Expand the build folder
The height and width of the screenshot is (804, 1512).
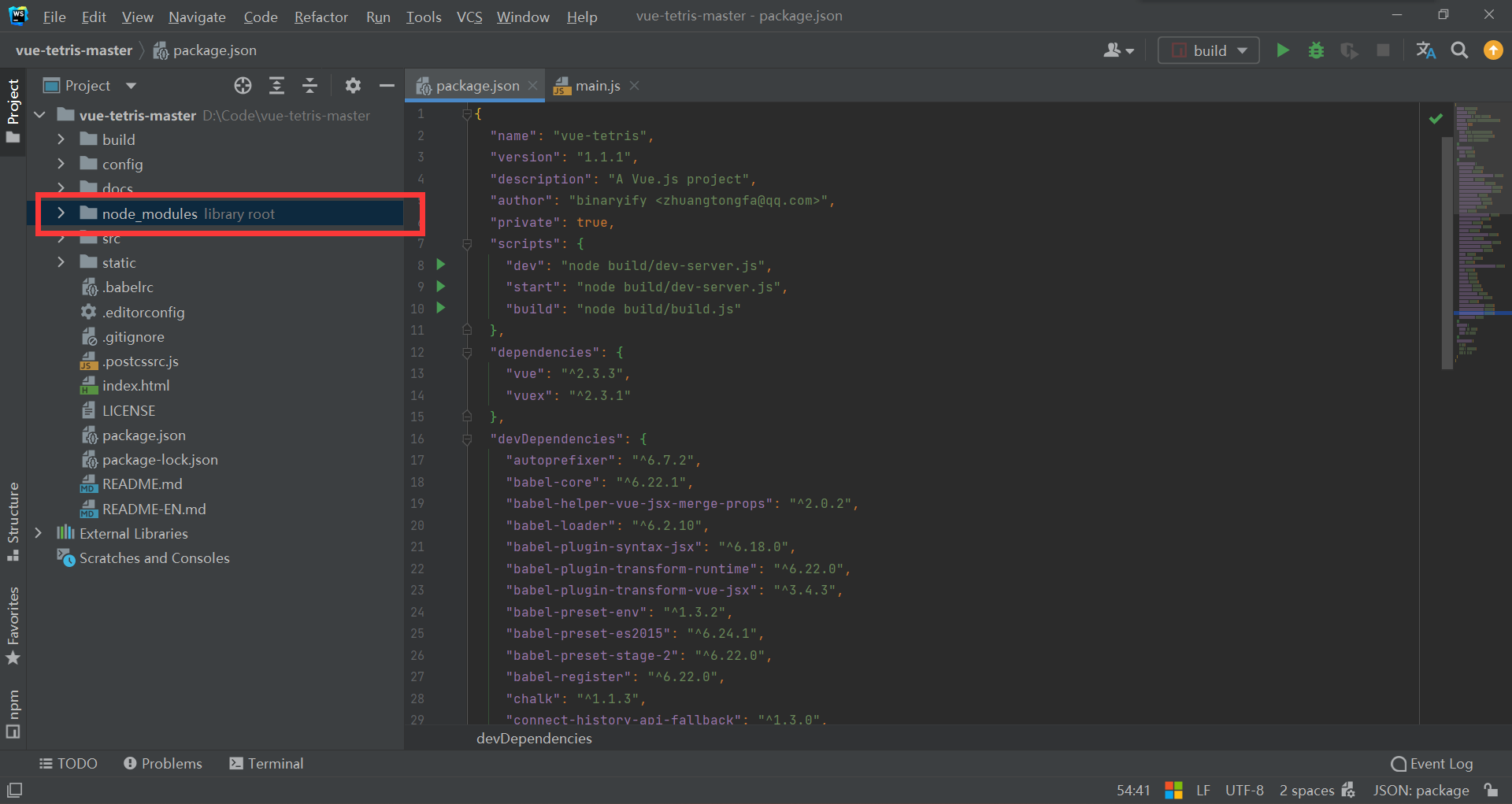point(61,139)
